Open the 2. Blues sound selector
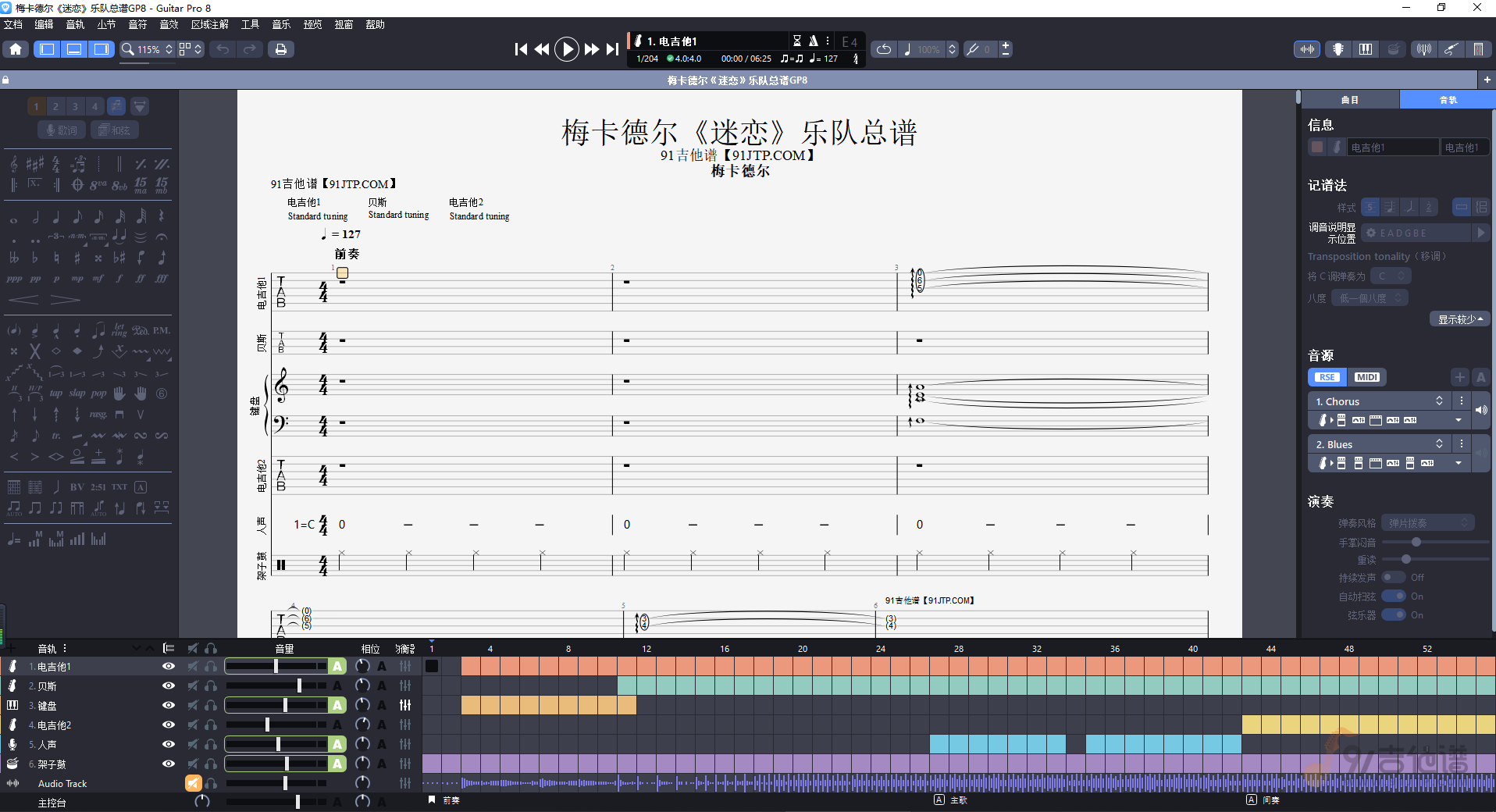The width and height of the screenshot is (1496, 812). 1379,444
